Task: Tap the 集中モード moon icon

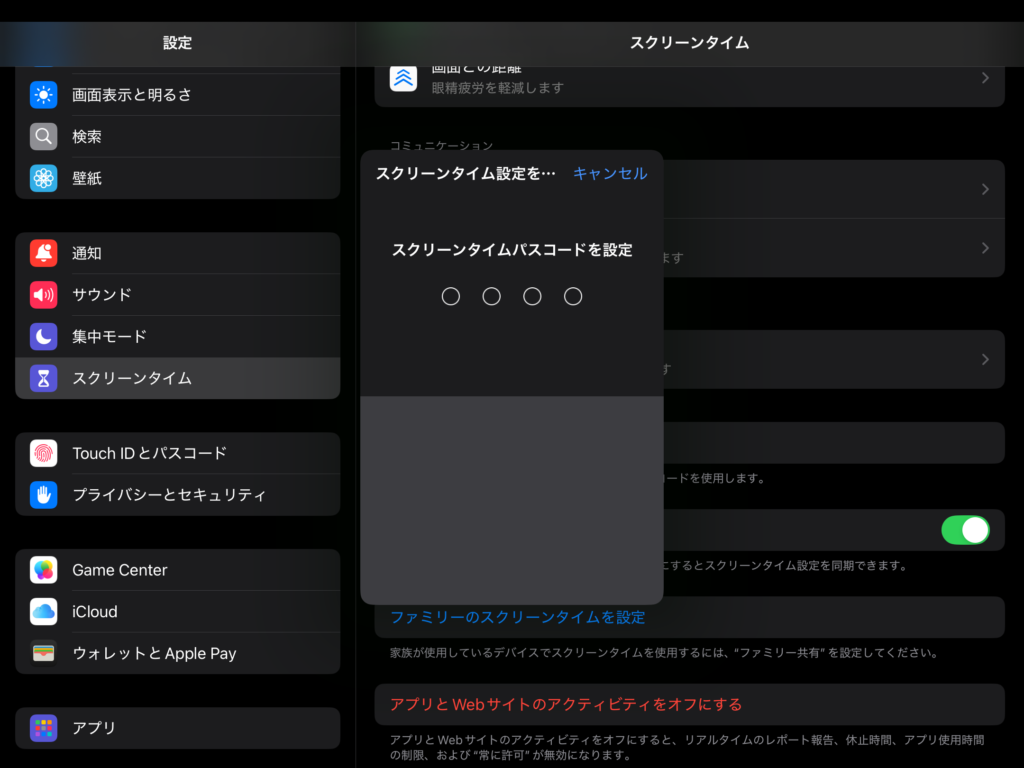Action: pyautogui.click(x=43, y=337)
